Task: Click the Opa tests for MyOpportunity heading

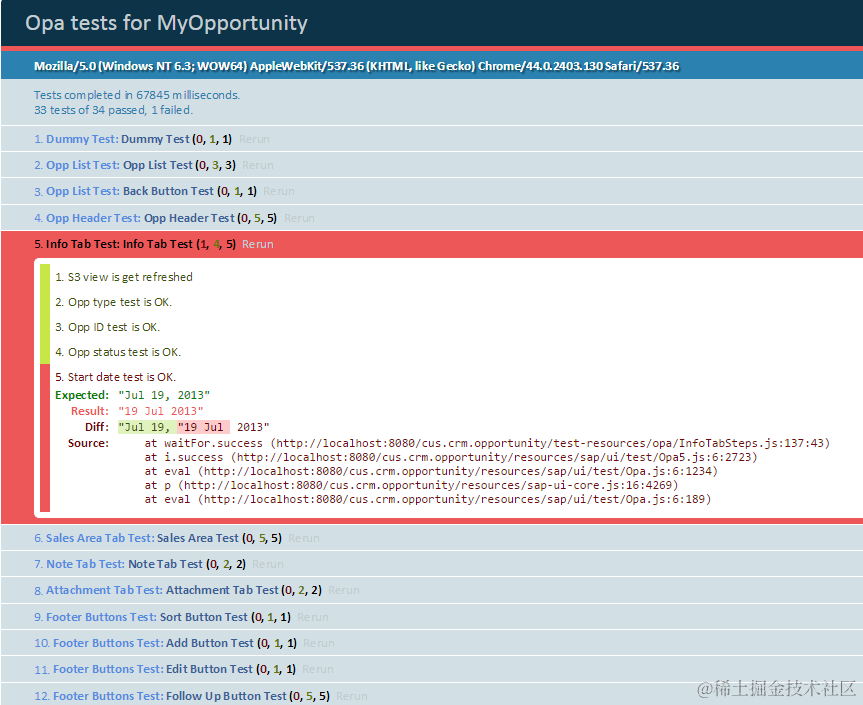Action: (x=166, y=23)
